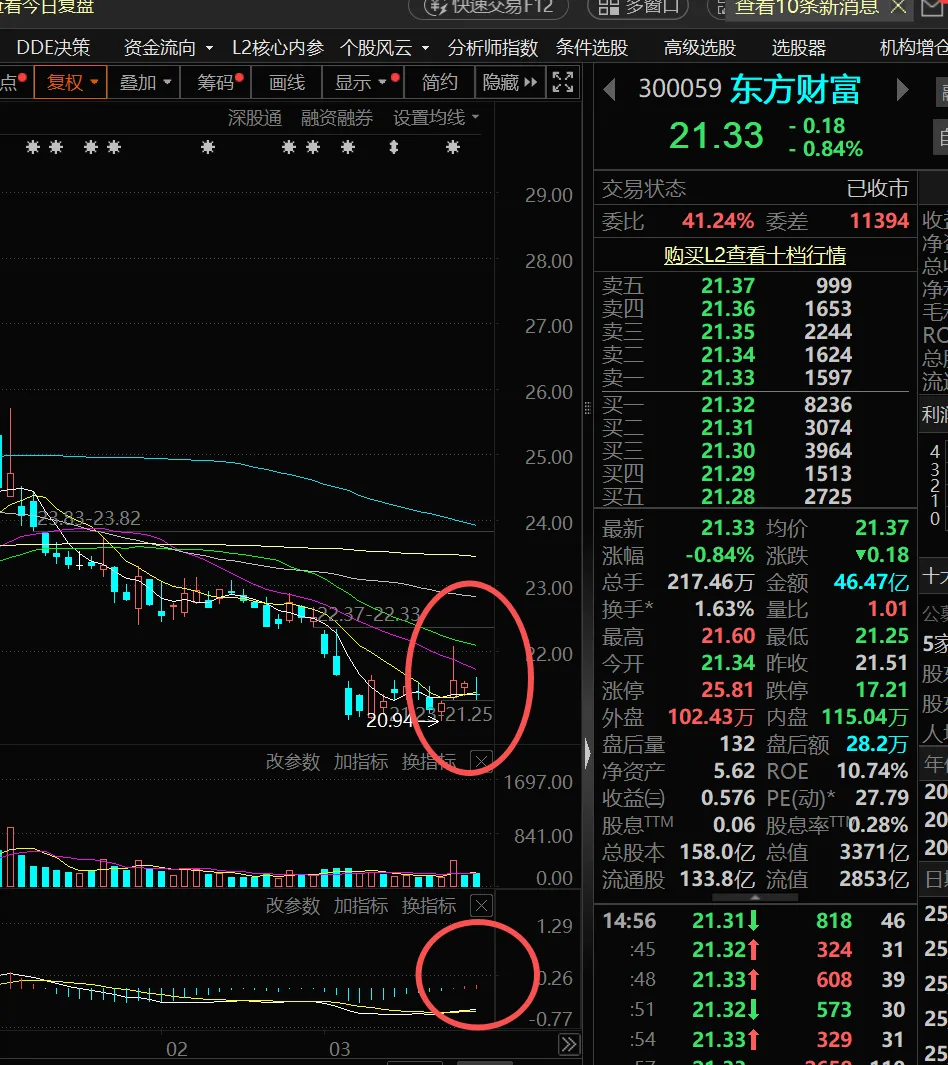Open the 显示 display dropdown
This screenshot has height=1065, width=948.
click(364, 83)
